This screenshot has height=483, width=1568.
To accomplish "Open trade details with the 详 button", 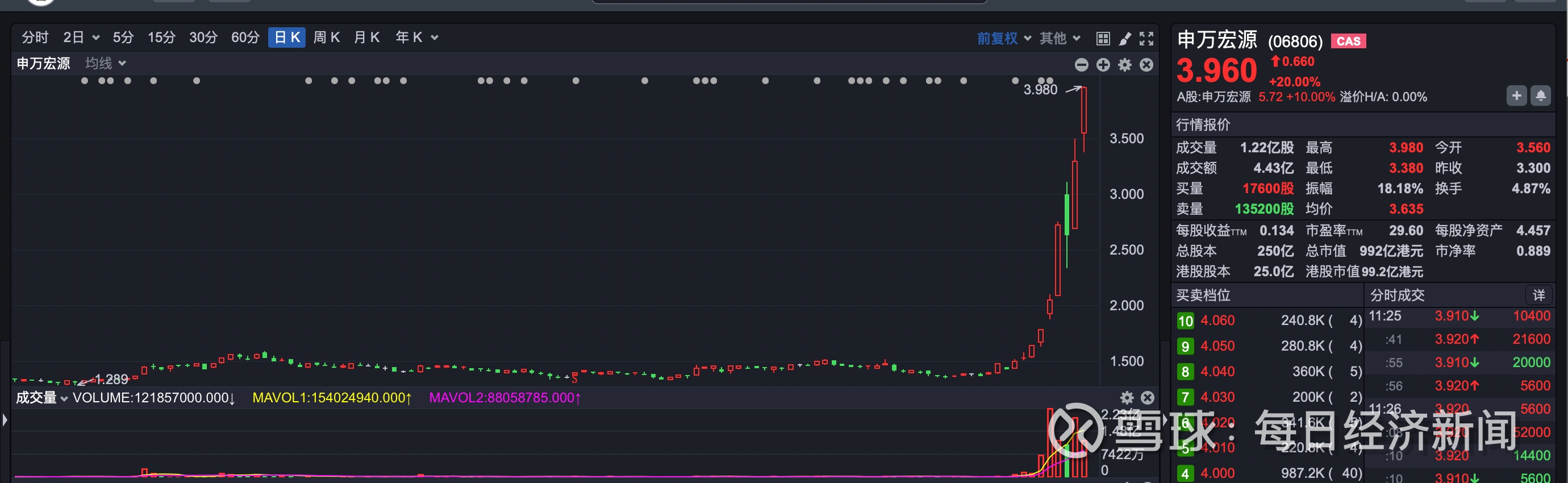I will [x=1539, y=295].
